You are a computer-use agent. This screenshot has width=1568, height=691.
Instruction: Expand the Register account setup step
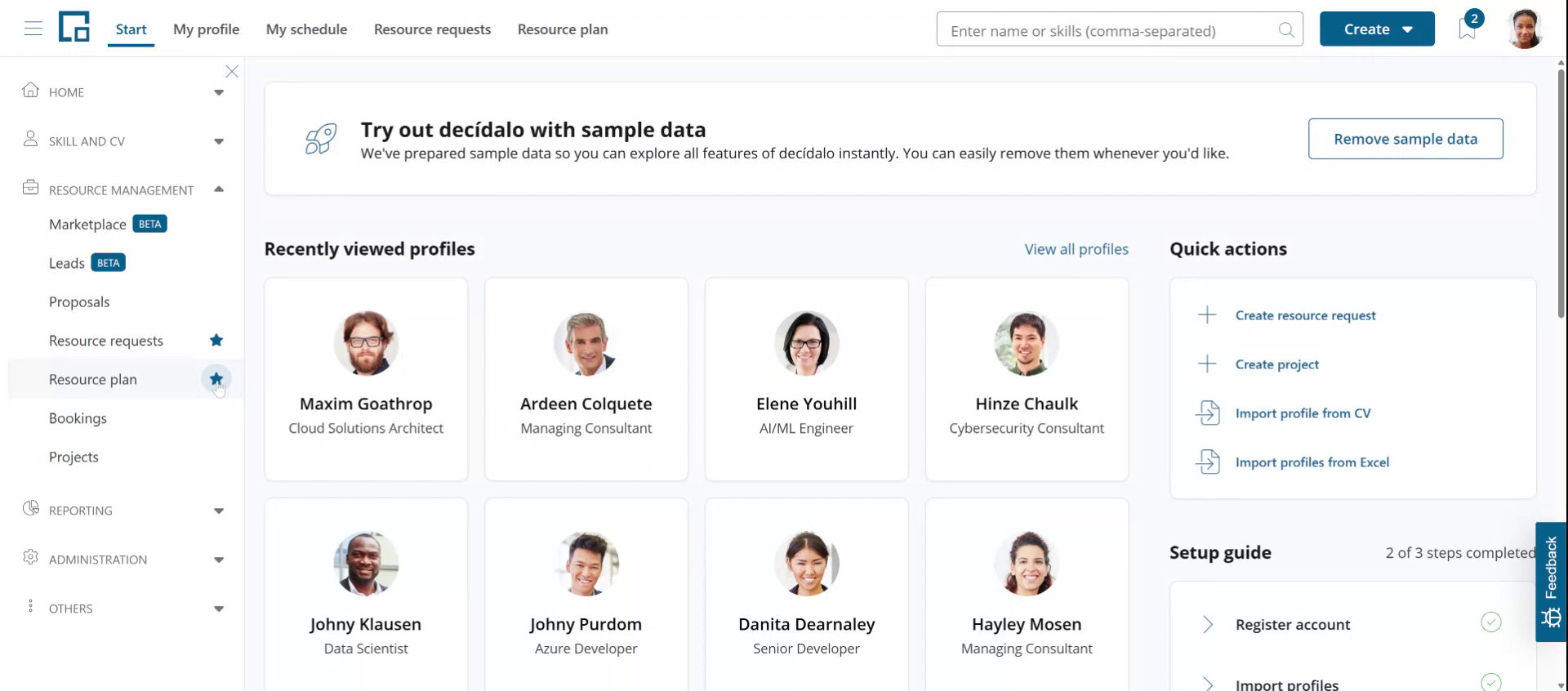click(1208, 625)
